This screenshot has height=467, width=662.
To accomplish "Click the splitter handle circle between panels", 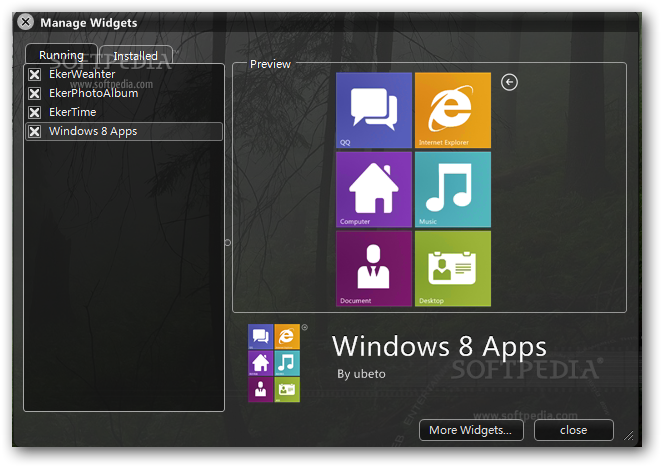I will 228,243.
